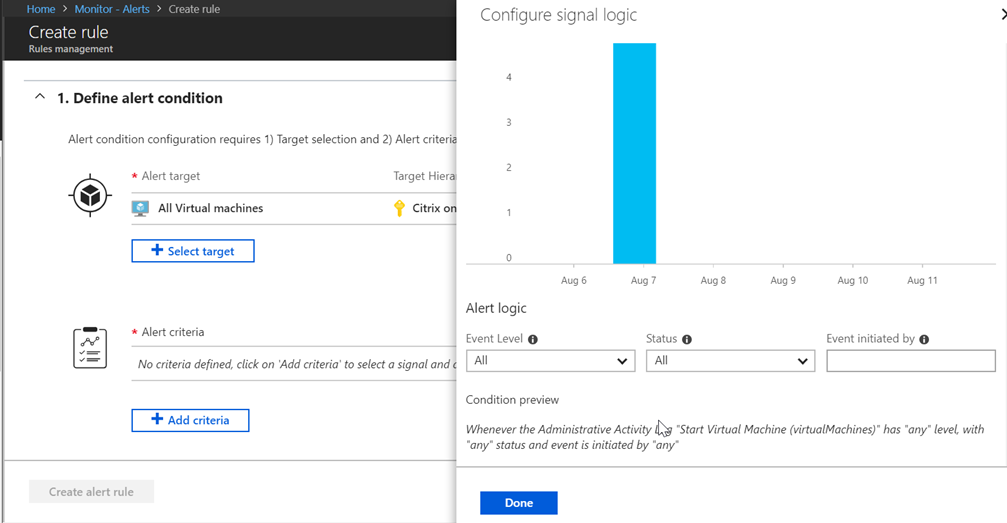This screenshot has height=523, width=1007.
Task: Go to Home breadcrumb
Action: (x=40, y=9)
